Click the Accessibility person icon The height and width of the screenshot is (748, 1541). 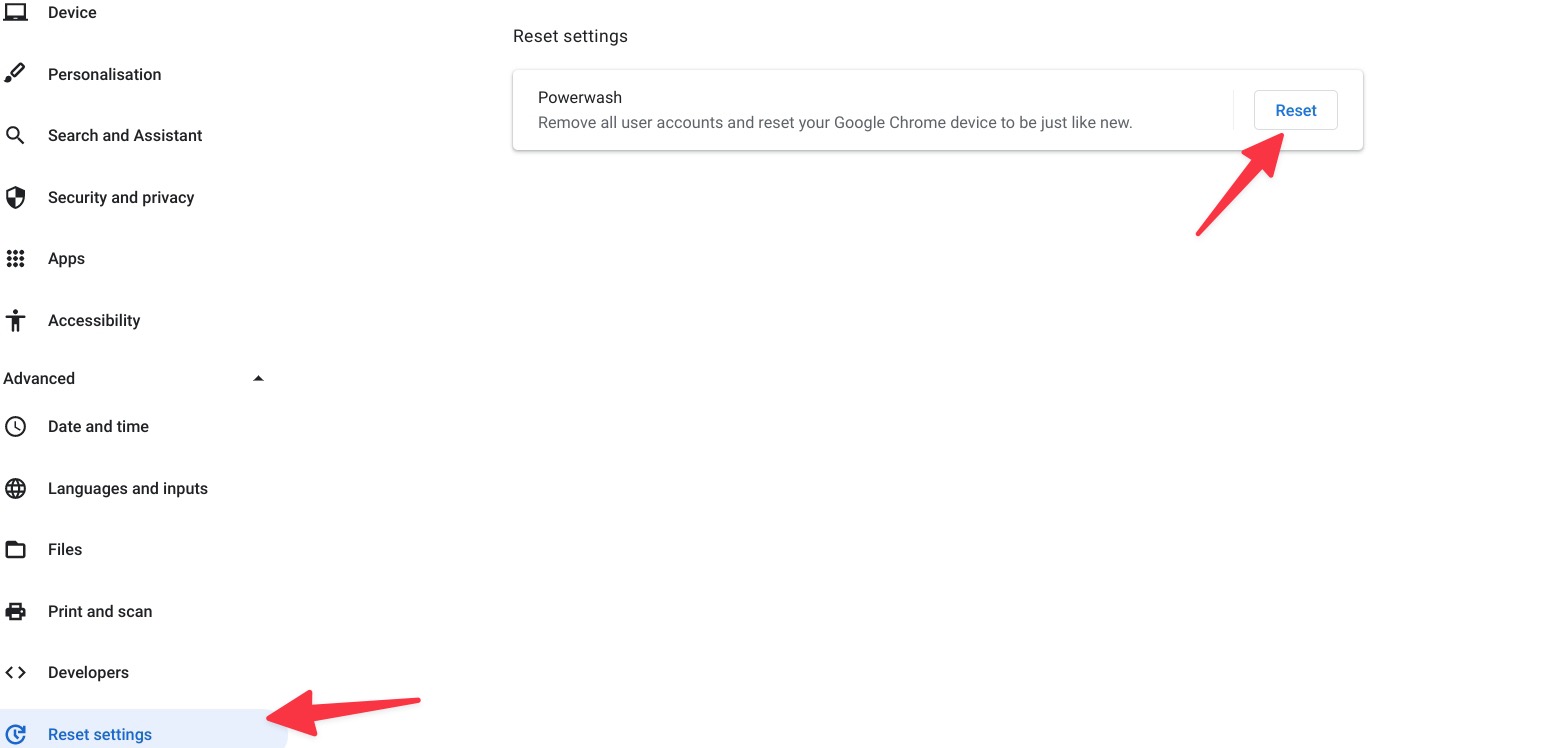(x=15, y=320)
